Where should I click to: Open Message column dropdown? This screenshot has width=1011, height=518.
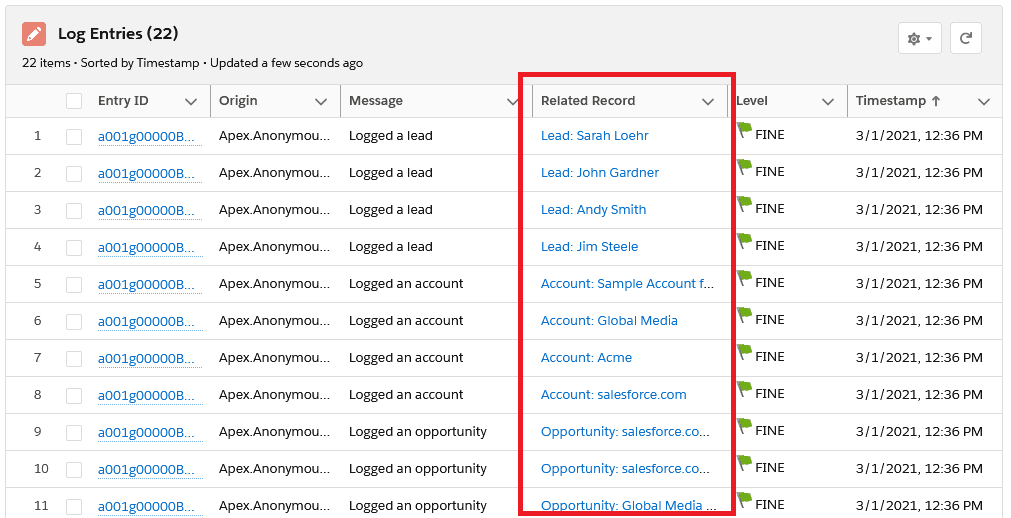tap(513, 101)
